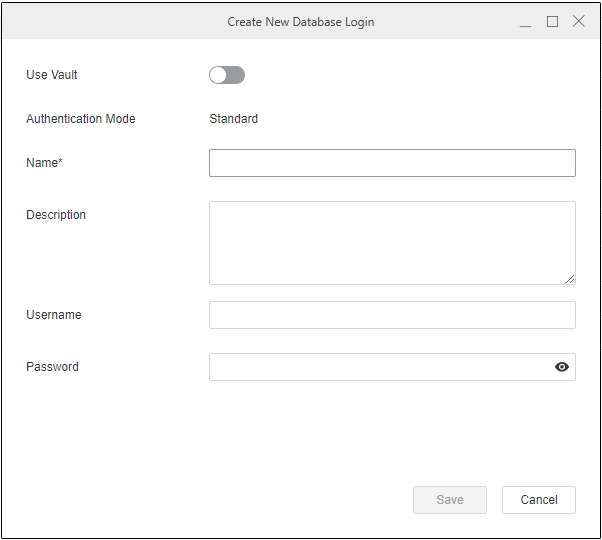Click into the Name input field

tap(391, 163)
